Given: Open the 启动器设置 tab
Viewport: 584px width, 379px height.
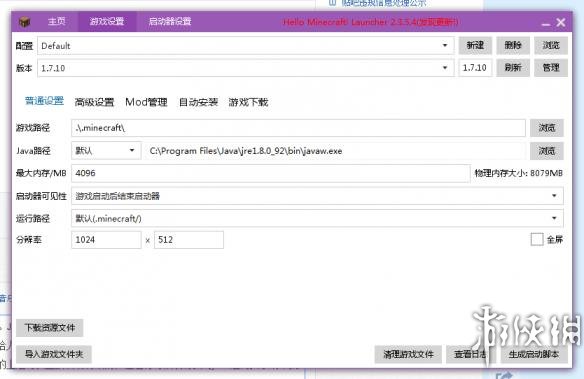Looking at the screenshot, I should [x=170, y=21].
